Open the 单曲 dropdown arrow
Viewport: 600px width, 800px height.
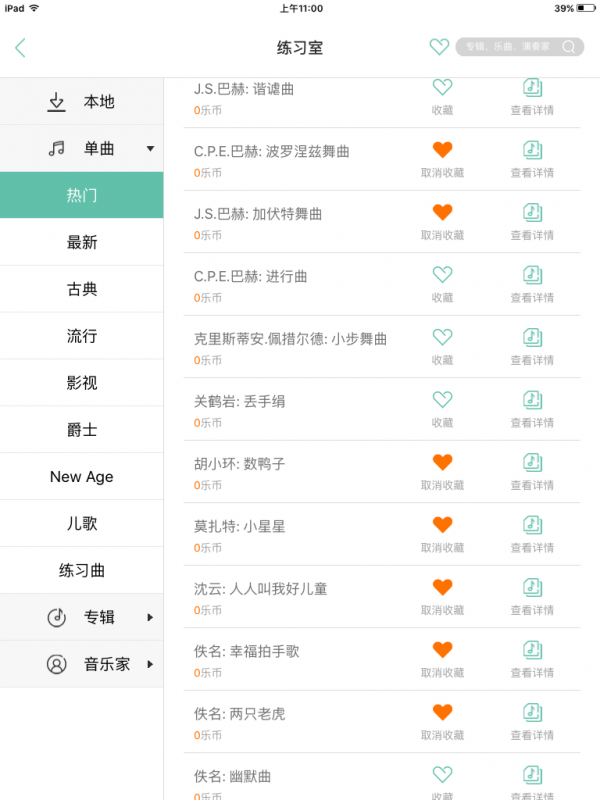click(x=151, y=148)
